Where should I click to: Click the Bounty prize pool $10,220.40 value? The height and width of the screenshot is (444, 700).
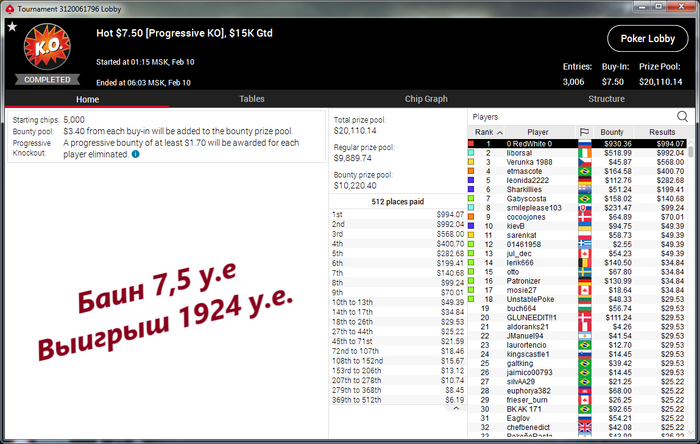355,185
